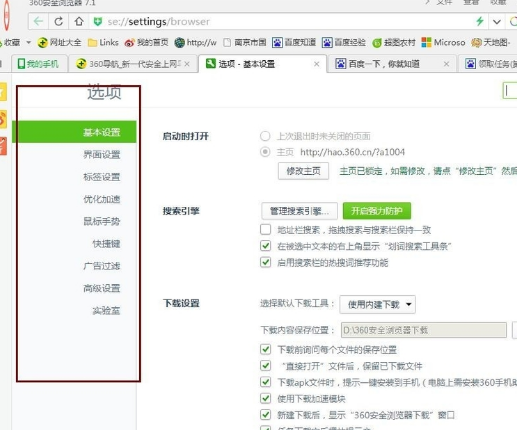
Task: Close the 选项 - 基本设置 tab
Action: tap(317, 64)
